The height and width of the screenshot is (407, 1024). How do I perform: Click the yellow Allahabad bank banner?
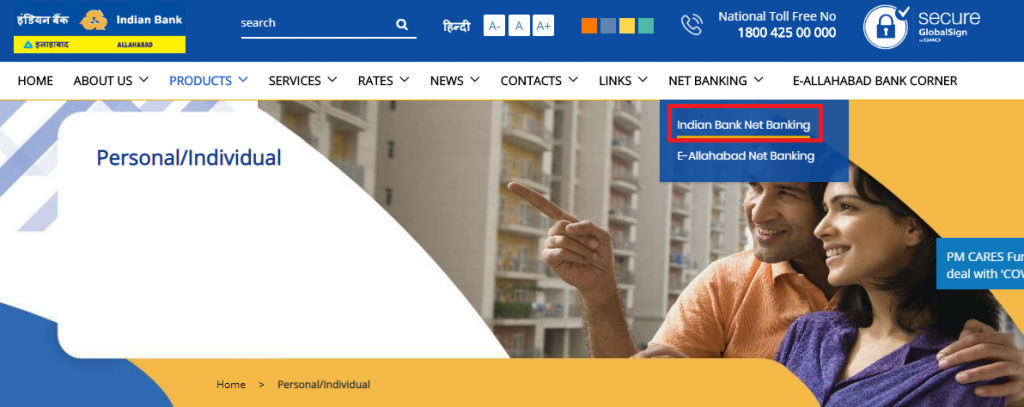[99, 44]
